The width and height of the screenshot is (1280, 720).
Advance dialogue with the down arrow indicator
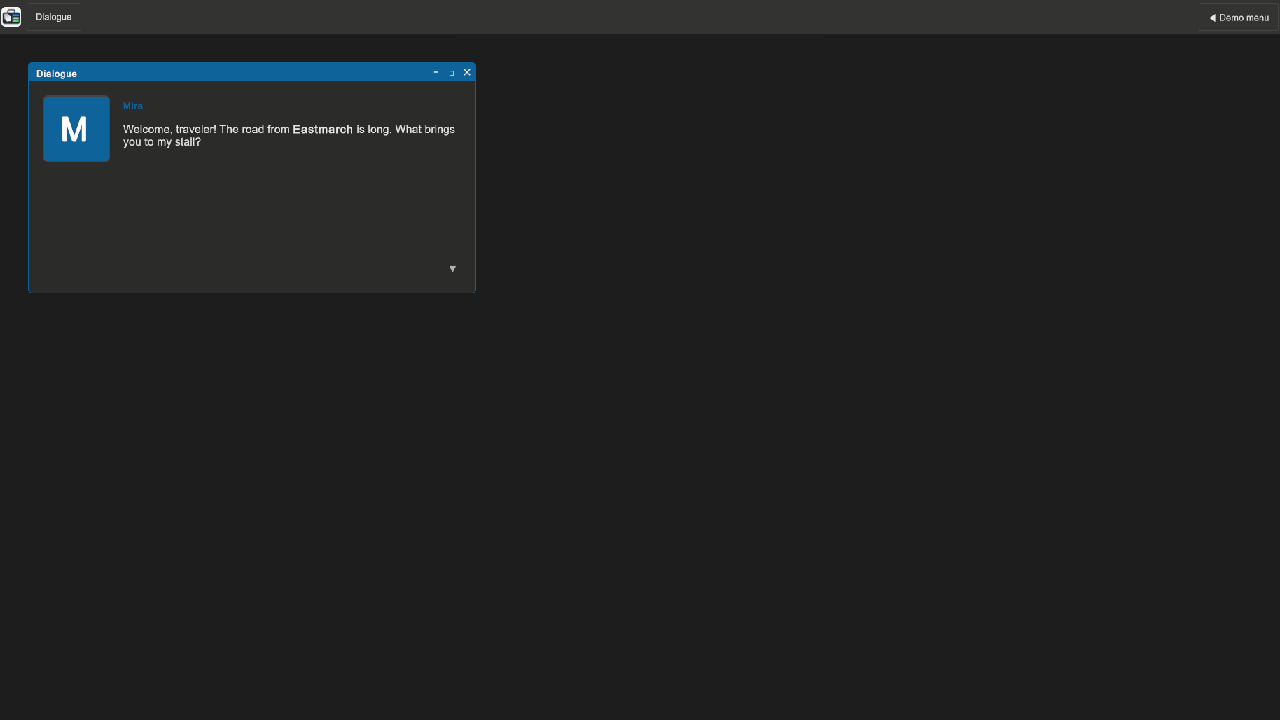tap(453, 269)
